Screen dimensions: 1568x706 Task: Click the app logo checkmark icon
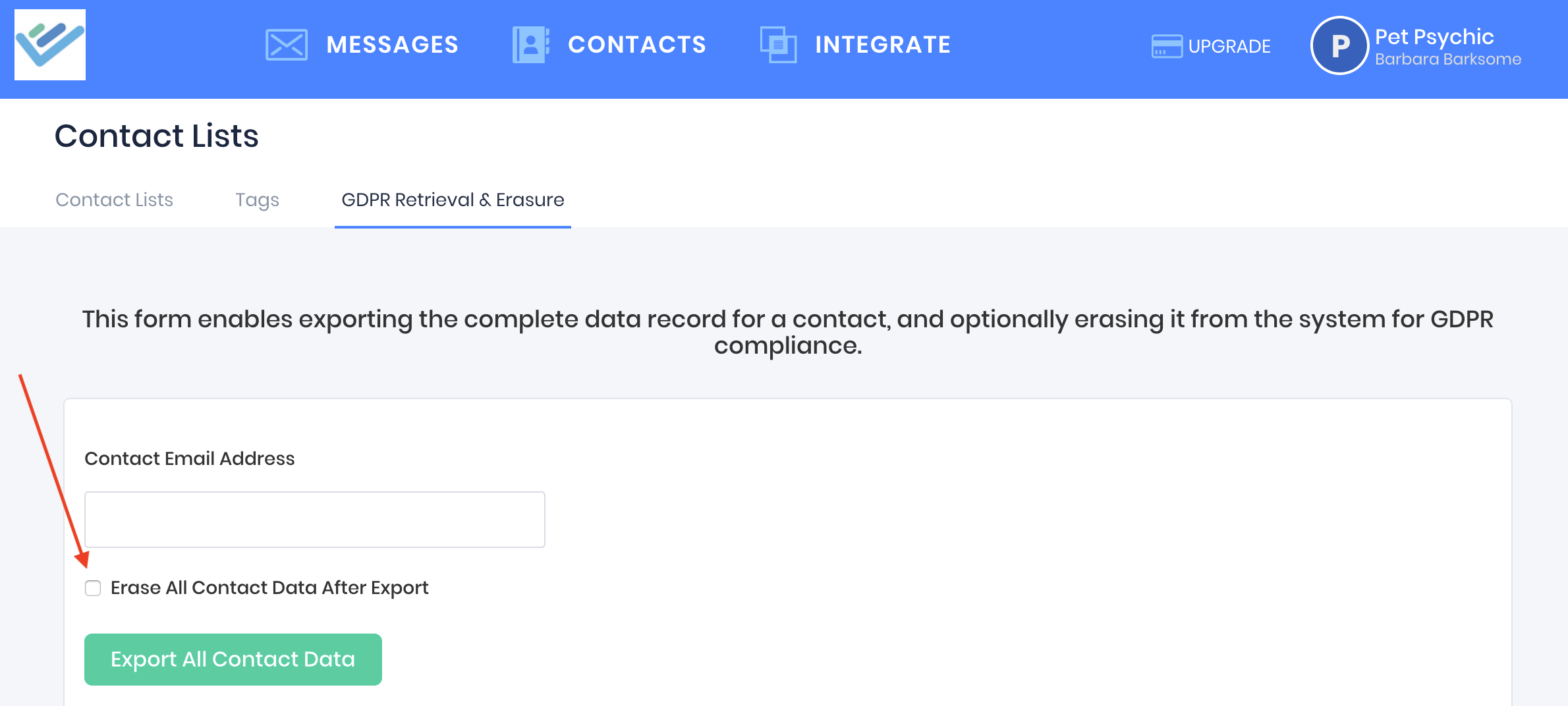(50, 45)
